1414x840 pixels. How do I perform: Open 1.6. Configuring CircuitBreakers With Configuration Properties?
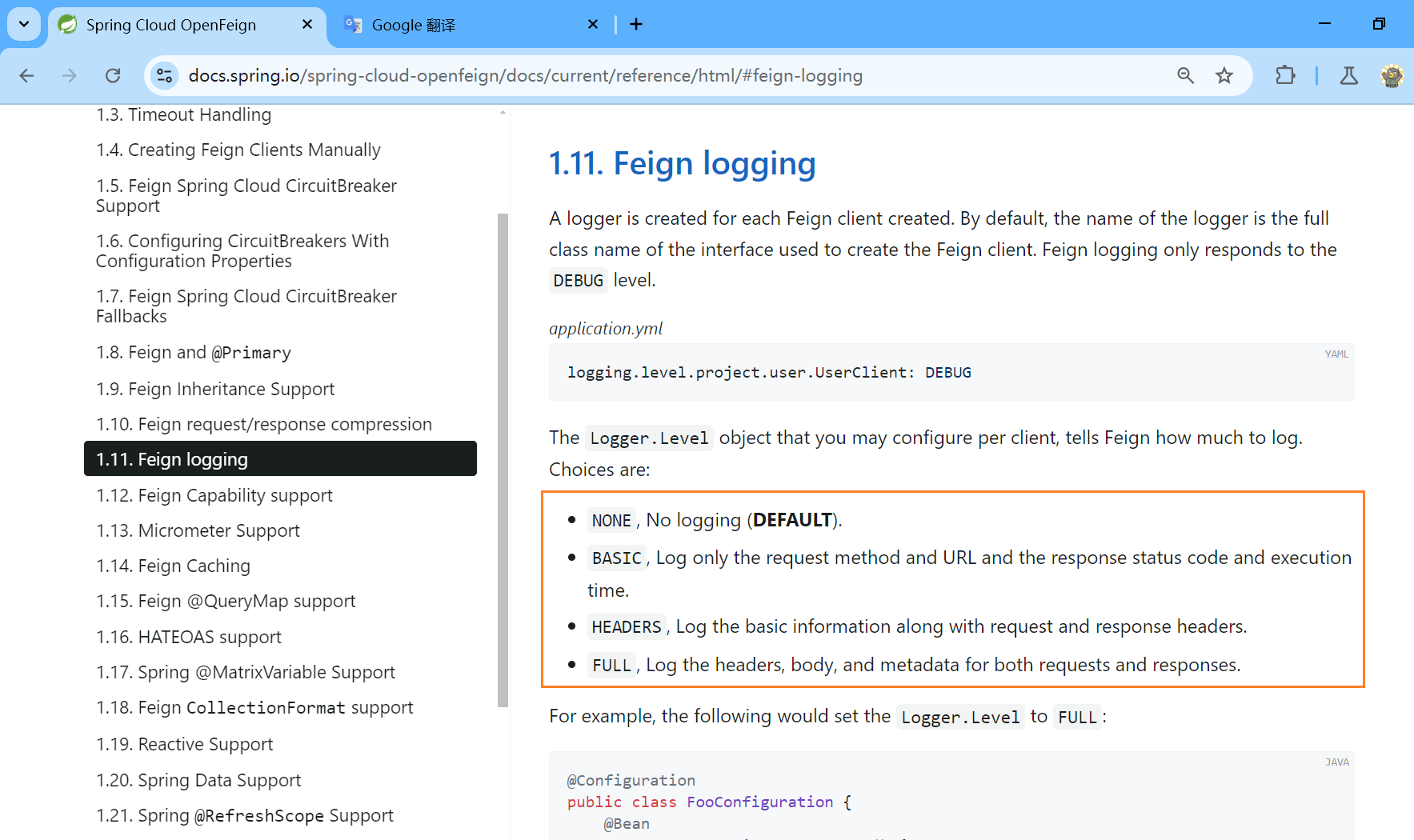click(242, 250)
